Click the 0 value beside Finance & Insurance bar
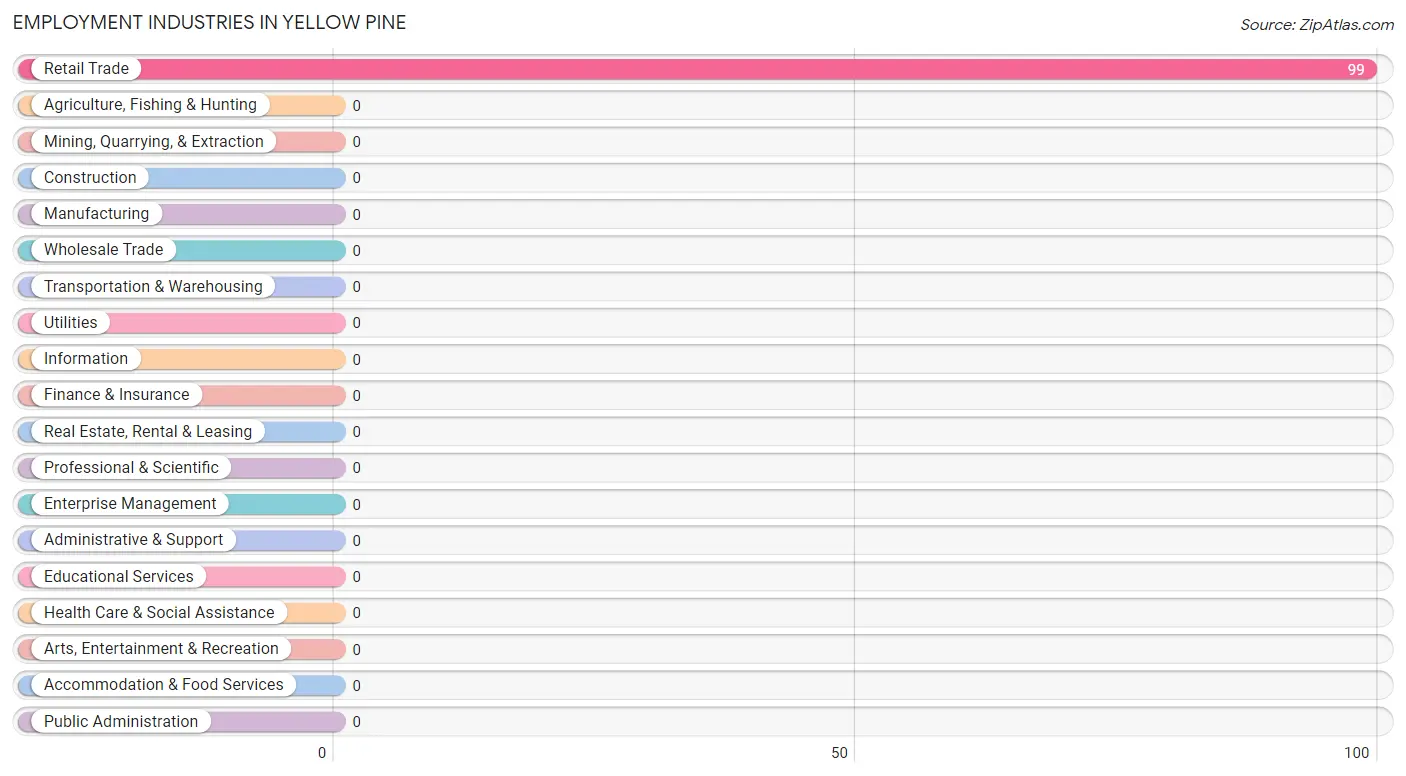This screenshot has height=776, width=1406. tap(356, 396)
